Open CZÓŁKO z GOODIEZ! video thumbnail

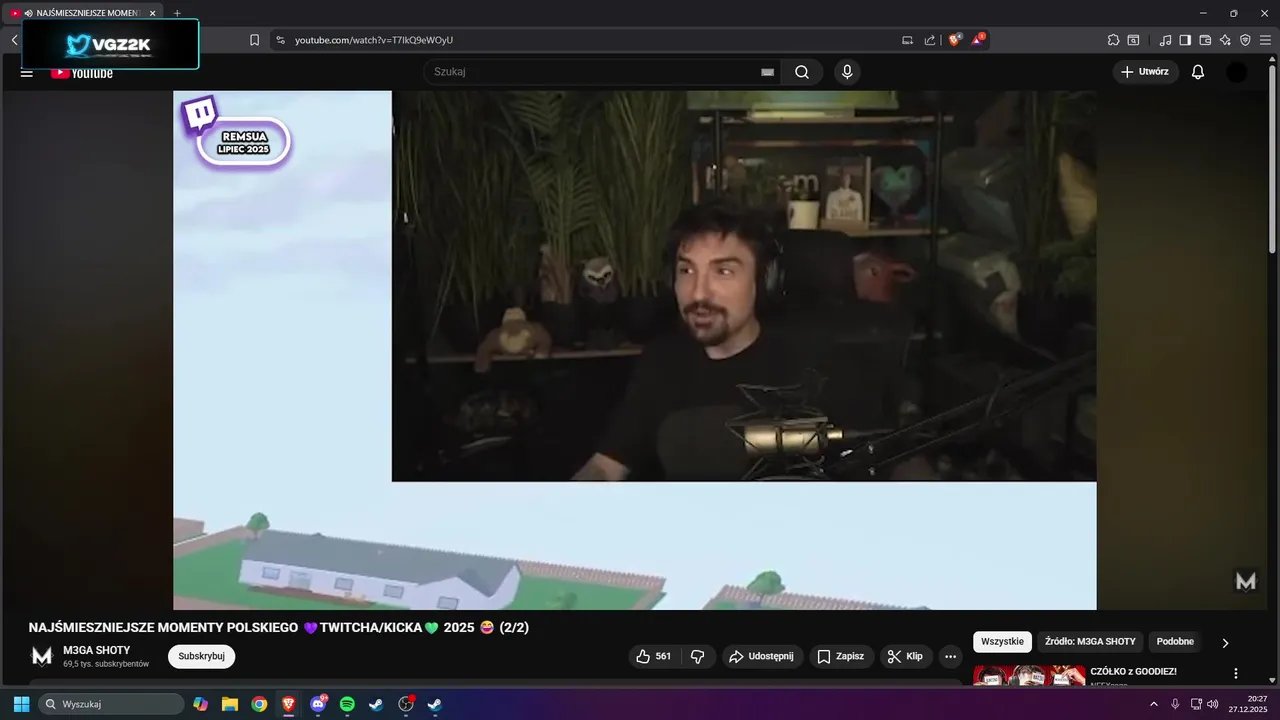(x=1029, y=675)
